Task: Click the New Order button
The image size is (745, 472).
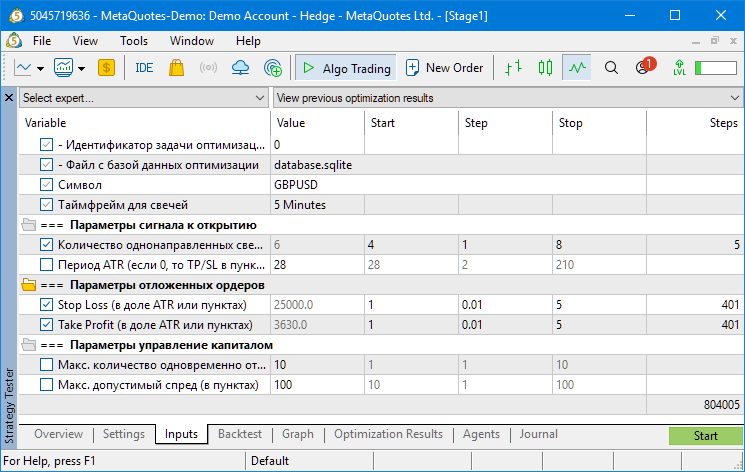Action: [x=444, y=68]
